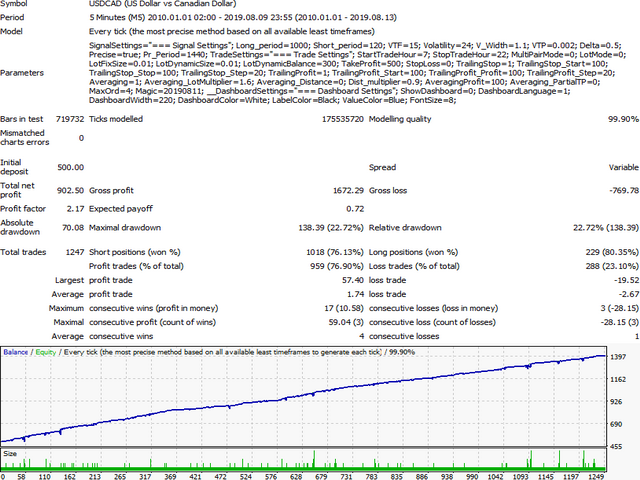Click Initial deposit value 500.00
The image size is (640, 480).
pos(71,167)
